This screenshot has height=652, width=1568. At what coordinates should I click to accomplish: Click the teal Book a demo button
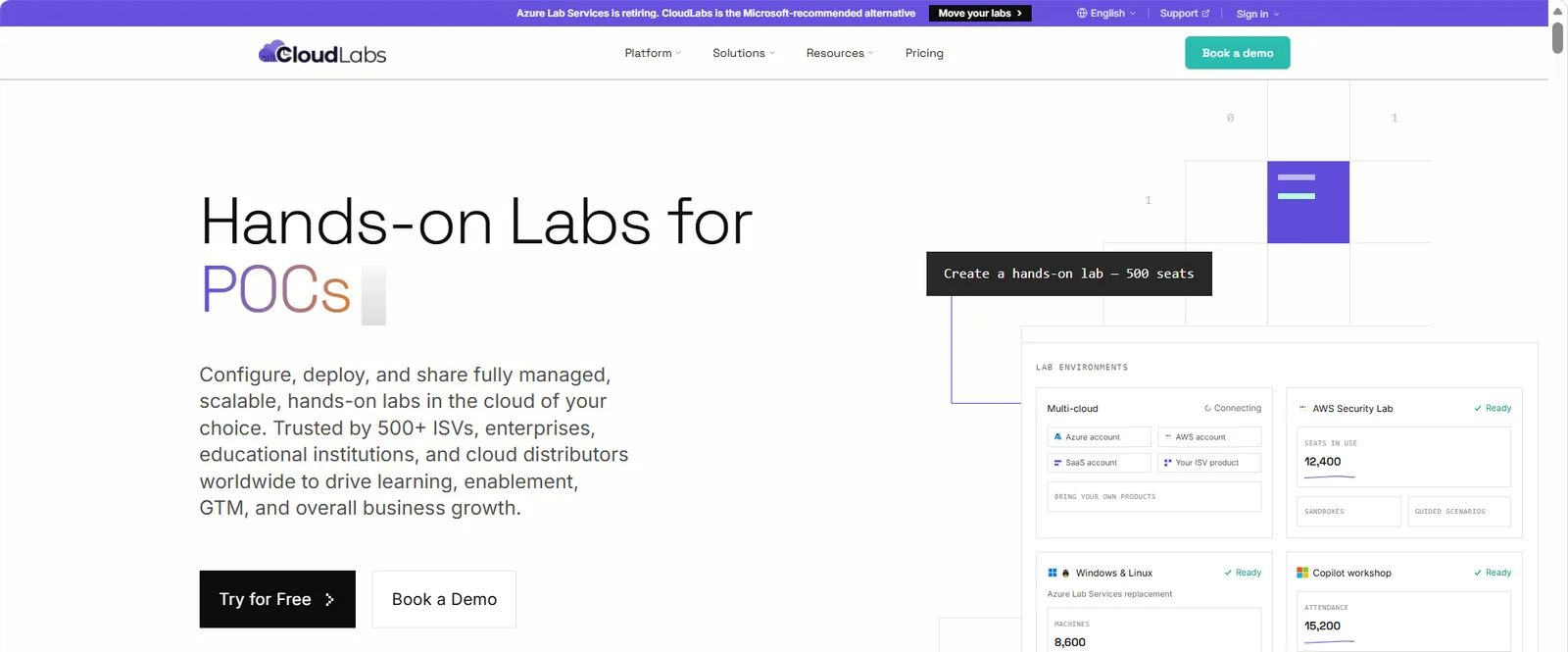[1238, 53]
